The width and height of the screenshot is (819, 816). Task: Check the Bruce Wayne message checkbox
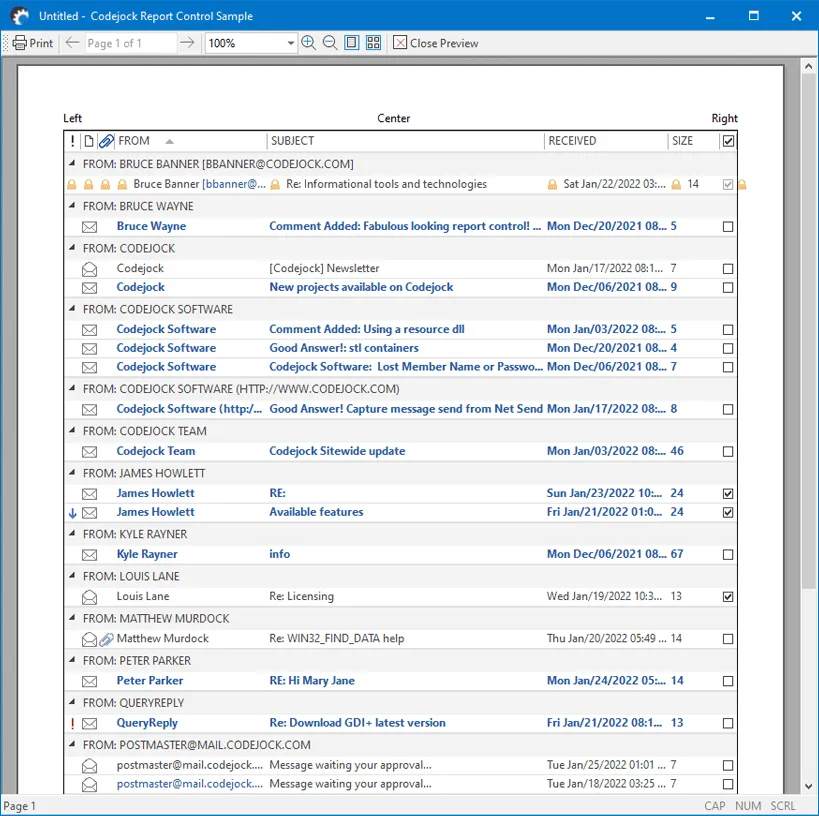pos(728,227)
